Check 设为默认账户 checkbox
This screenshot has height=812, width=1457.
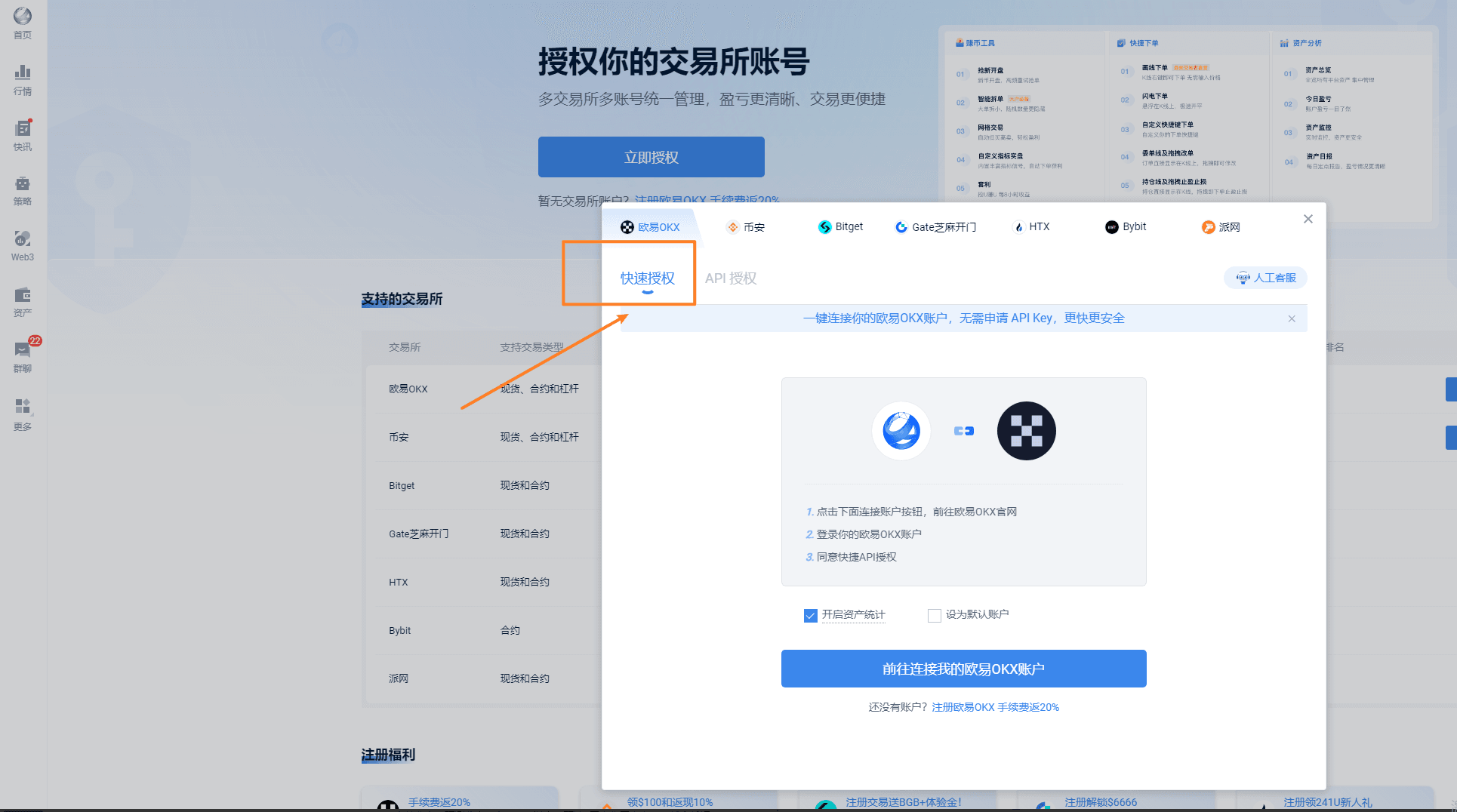coord(935,615)
